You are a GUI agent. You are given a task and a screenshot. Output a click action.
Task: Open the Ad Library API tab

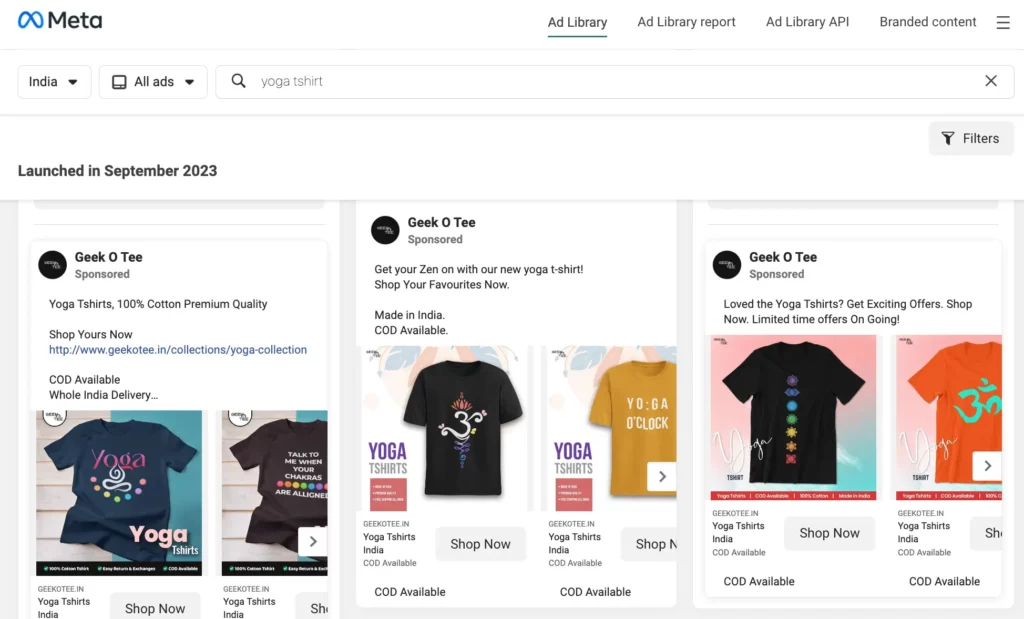tap(807, 22)
